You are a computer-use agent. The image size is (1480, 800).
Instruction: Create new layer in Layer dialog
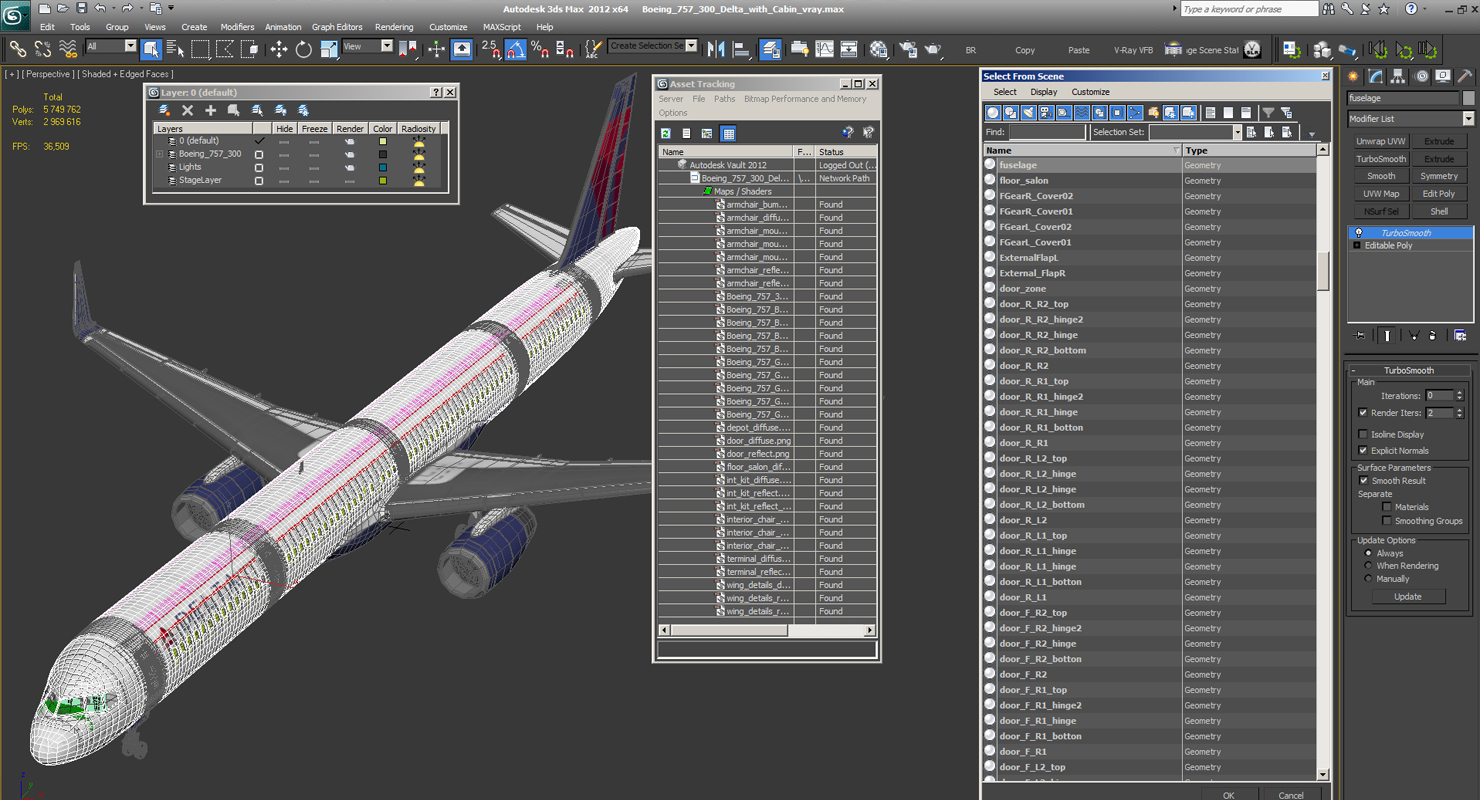pyautogui.click(x=165, y=110)
